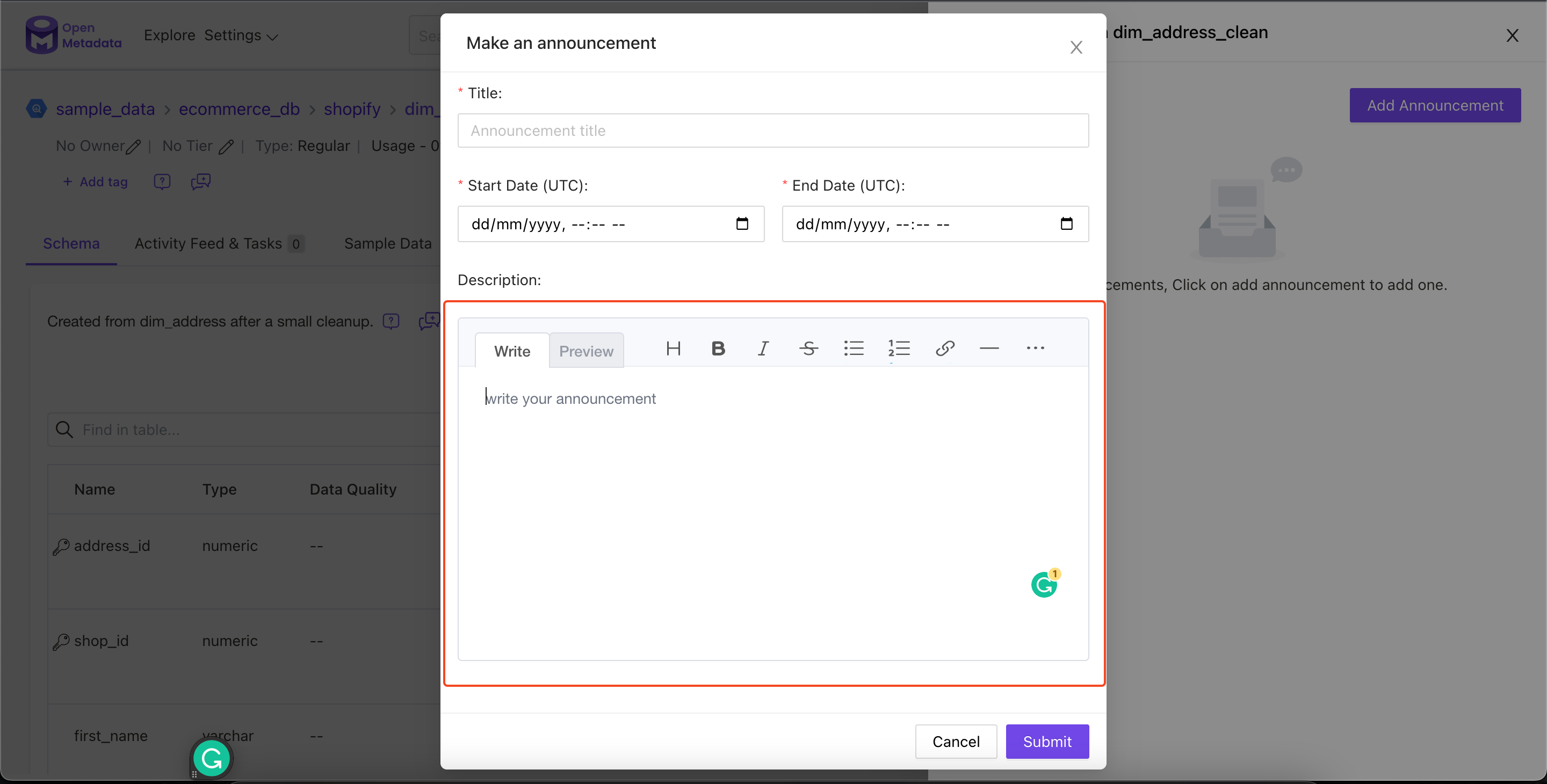Screen dimensions: 1547x784
Task: Apply strikethrough formatting in editor
Action: (x=808, y=349)
